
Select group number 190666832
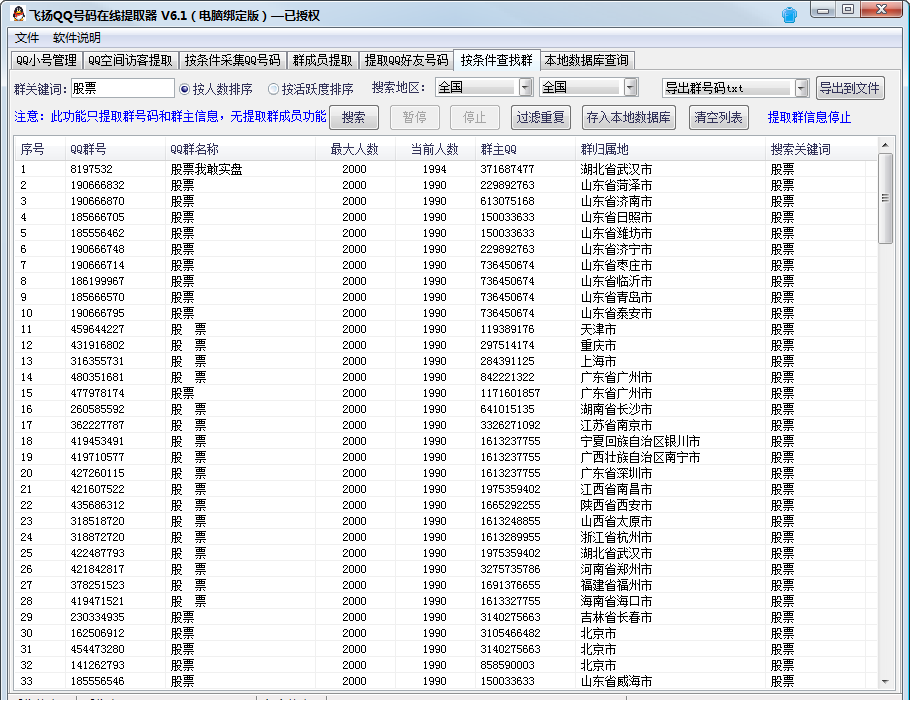98,185
